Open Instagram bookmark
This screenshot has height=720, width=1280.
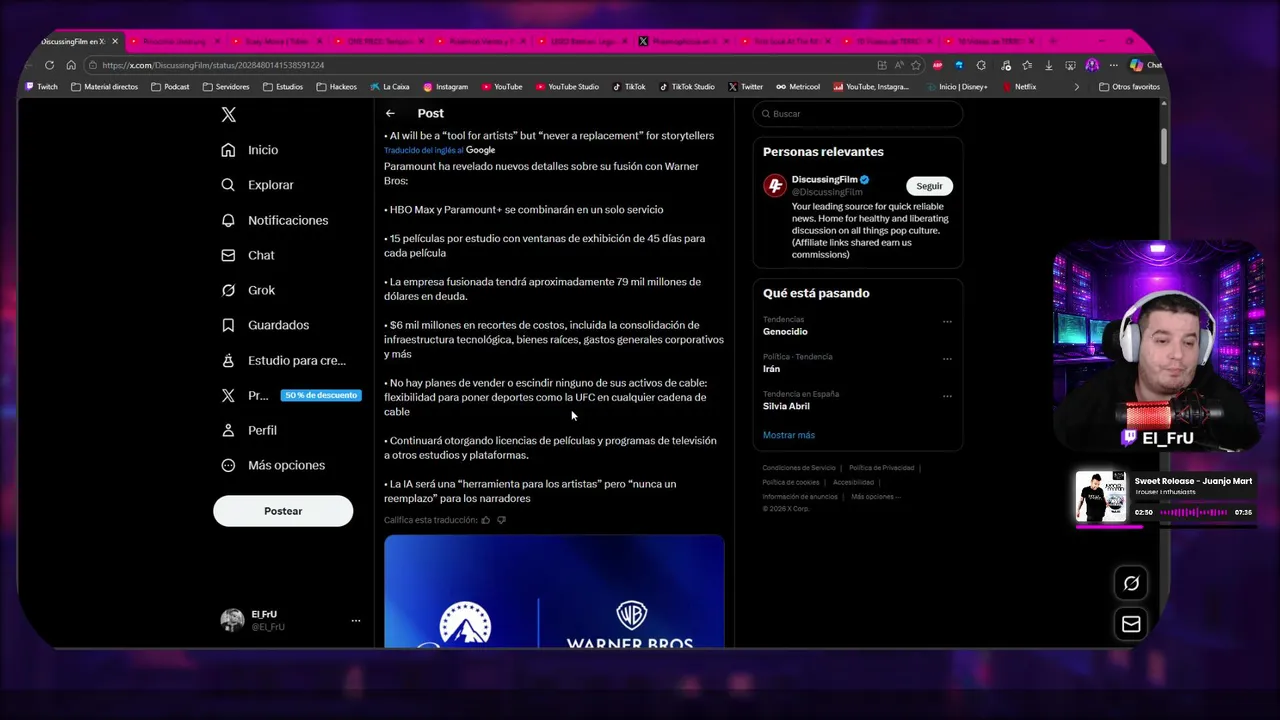(445, 87)
